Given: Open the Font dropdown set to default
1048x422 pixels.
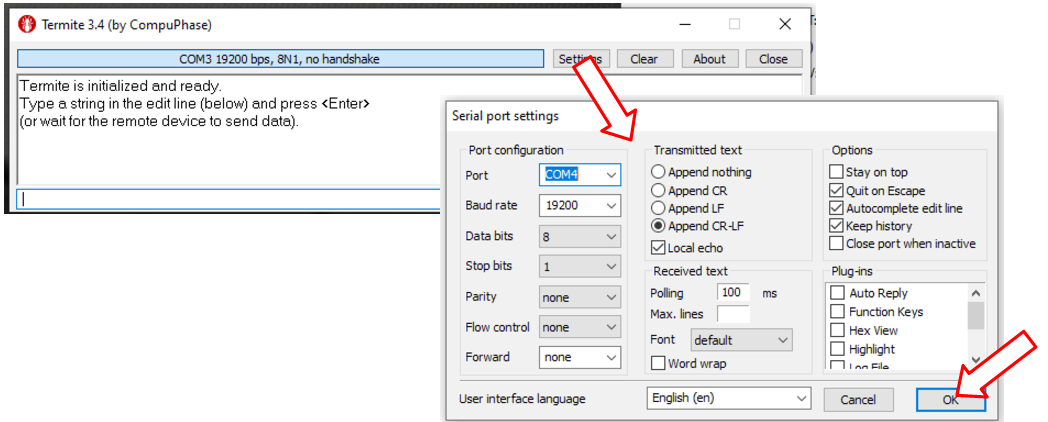Looking at the screenshot, I should coord(741,340).
